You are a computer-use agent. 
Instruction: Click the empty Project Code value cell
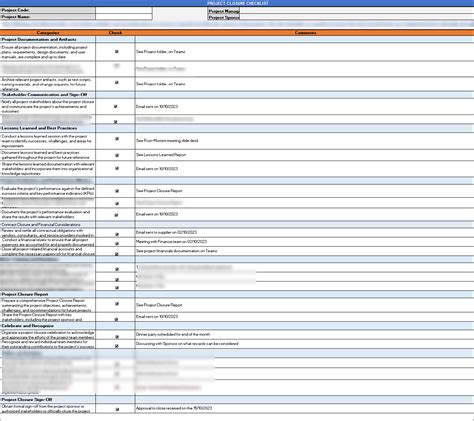point(124,10)
